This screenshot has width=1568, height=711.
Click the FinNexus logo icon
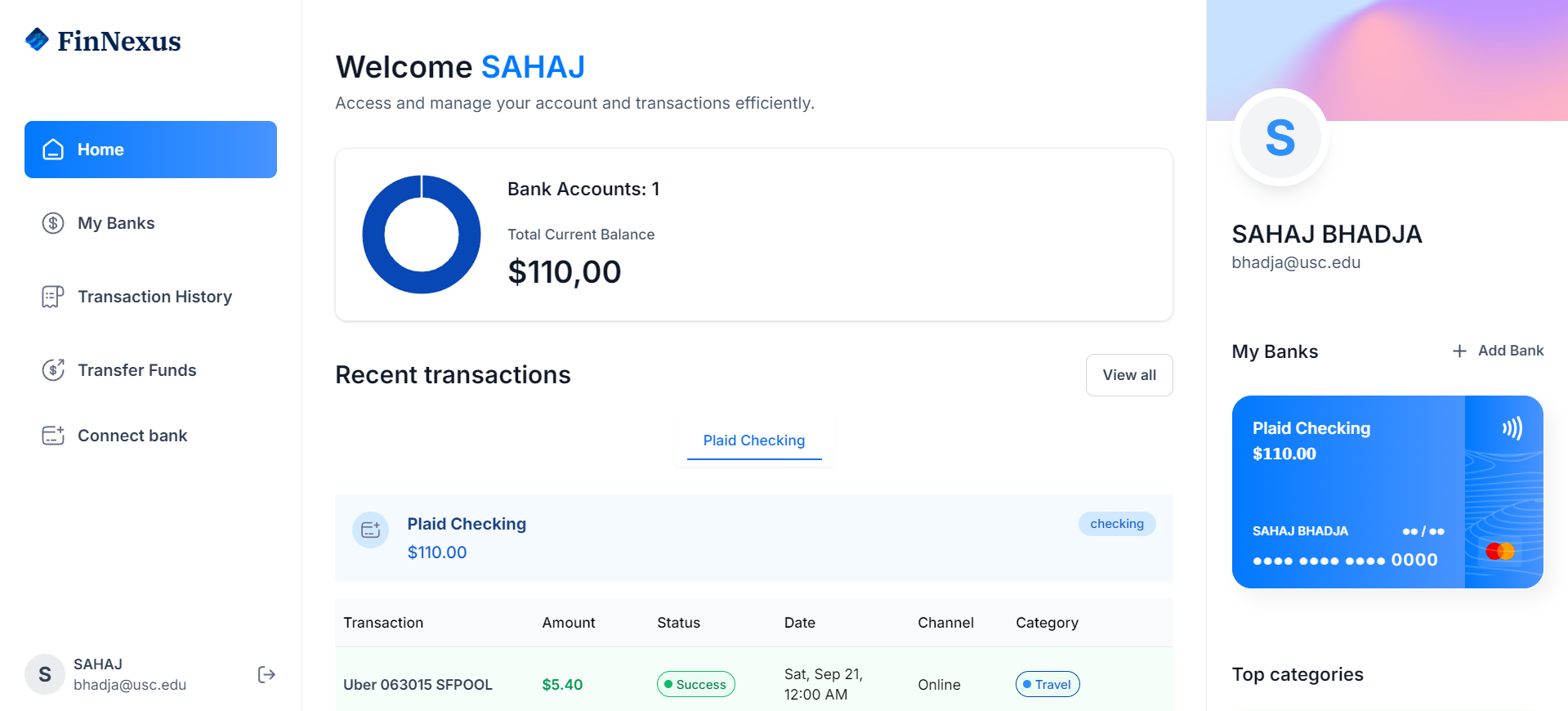pos(37,39)
